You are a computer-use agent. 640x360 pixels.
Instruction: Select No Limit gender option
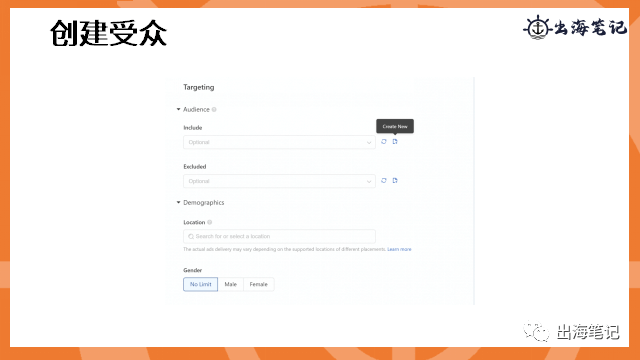click(200, 284)
